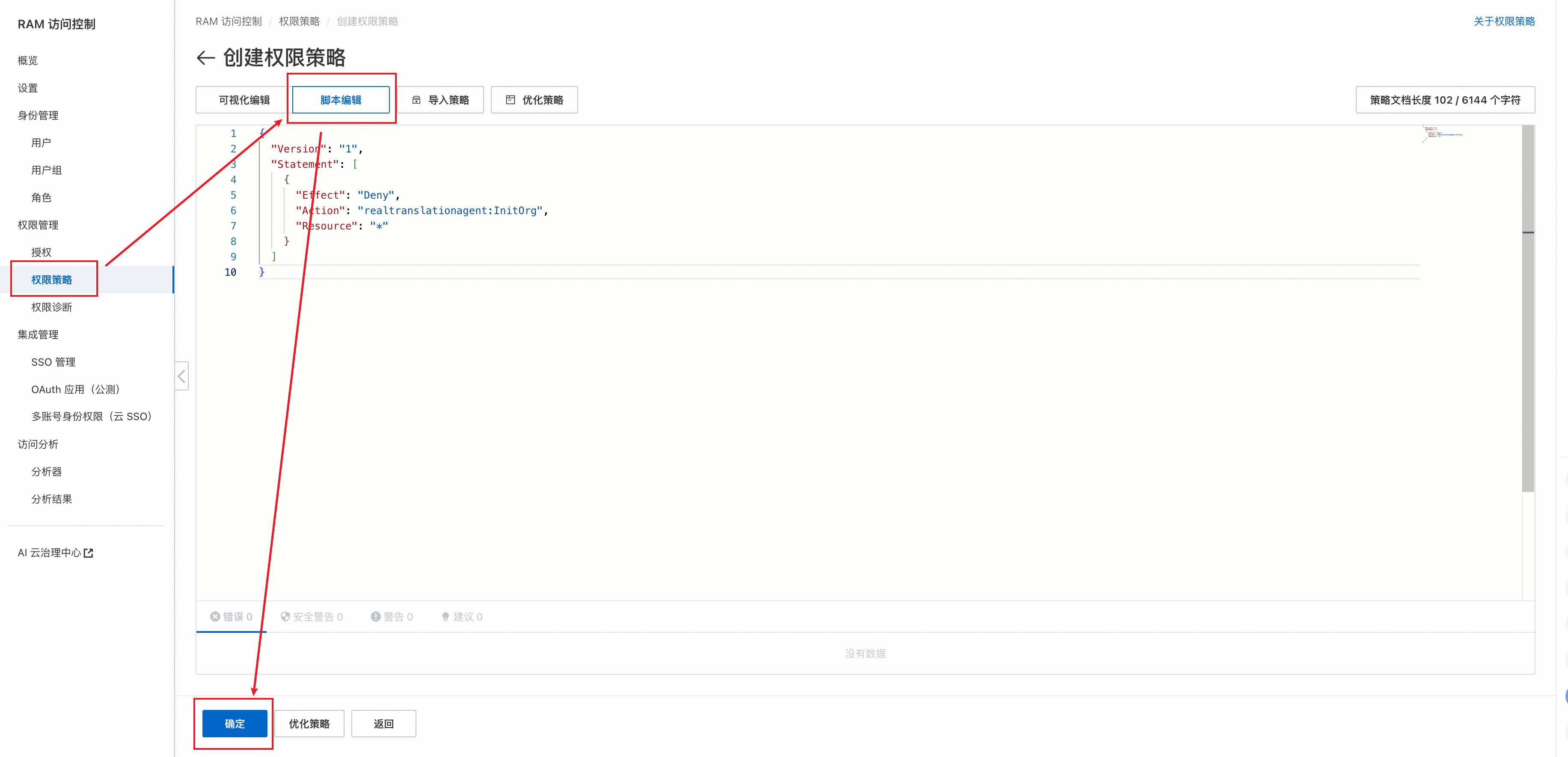This screenshot has width=1568, height=757.
Task: Click line number 10 in the gutter
Action: pyautogui.click(x=230, y=272)
